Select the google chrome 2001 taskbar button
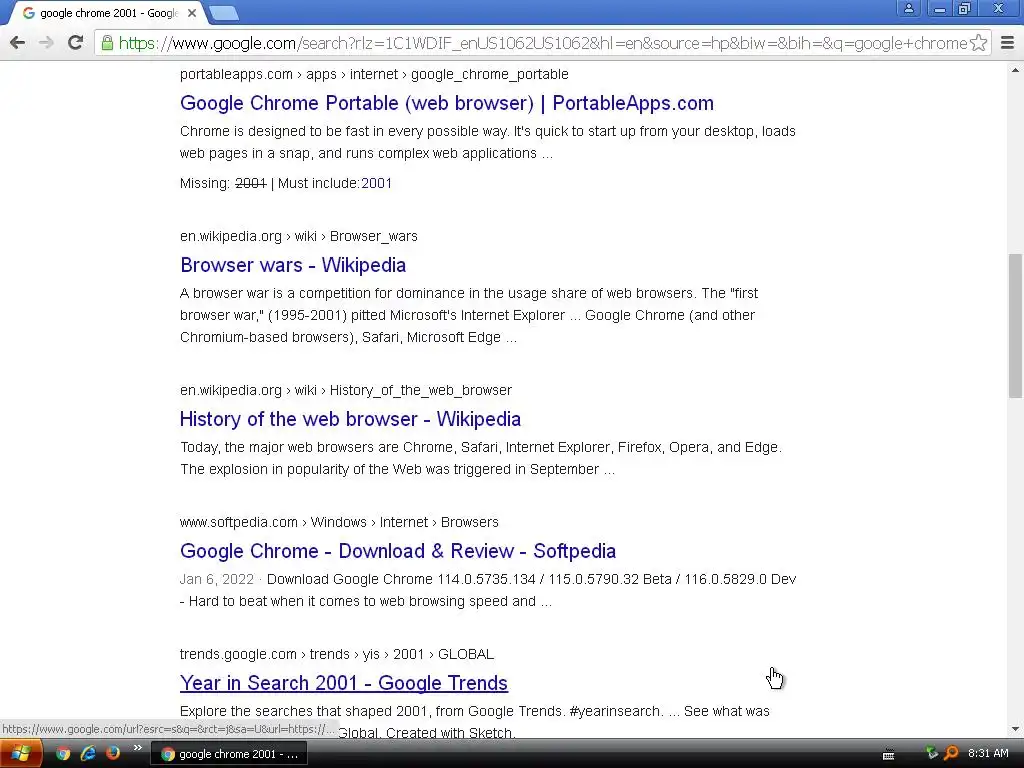This screenshot has width=1024, height=768. pyautogui.click(x=230, y=754)
